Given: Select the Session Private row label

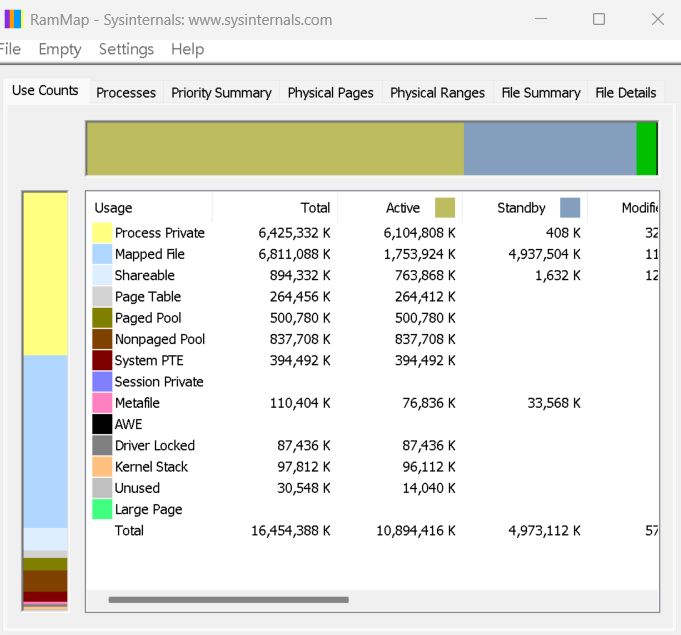Looking at the screenshot, I should (159, 382).
